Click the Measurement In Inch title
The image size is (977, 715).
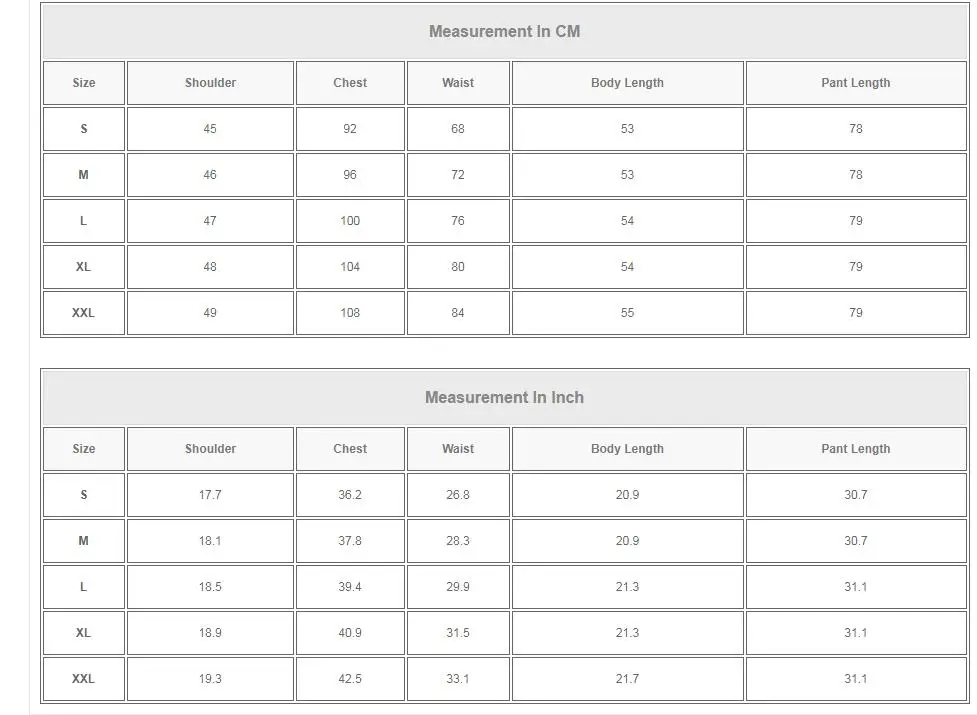(504, 397)
